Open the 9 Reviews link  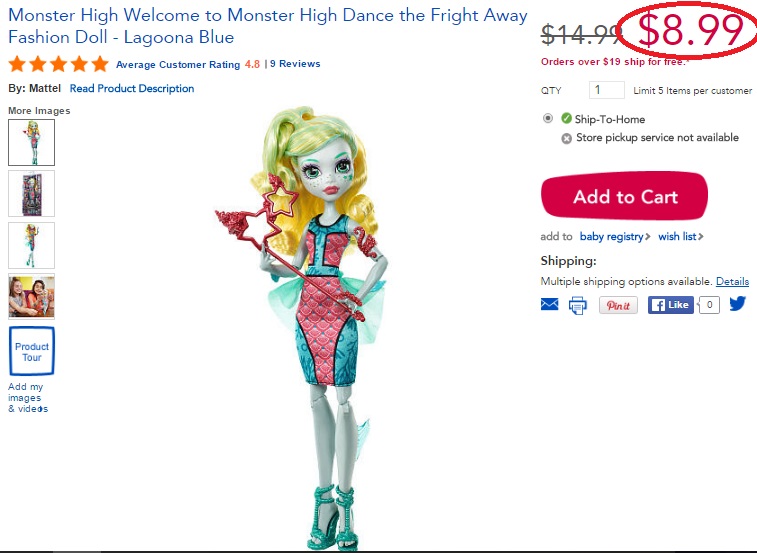295,64
